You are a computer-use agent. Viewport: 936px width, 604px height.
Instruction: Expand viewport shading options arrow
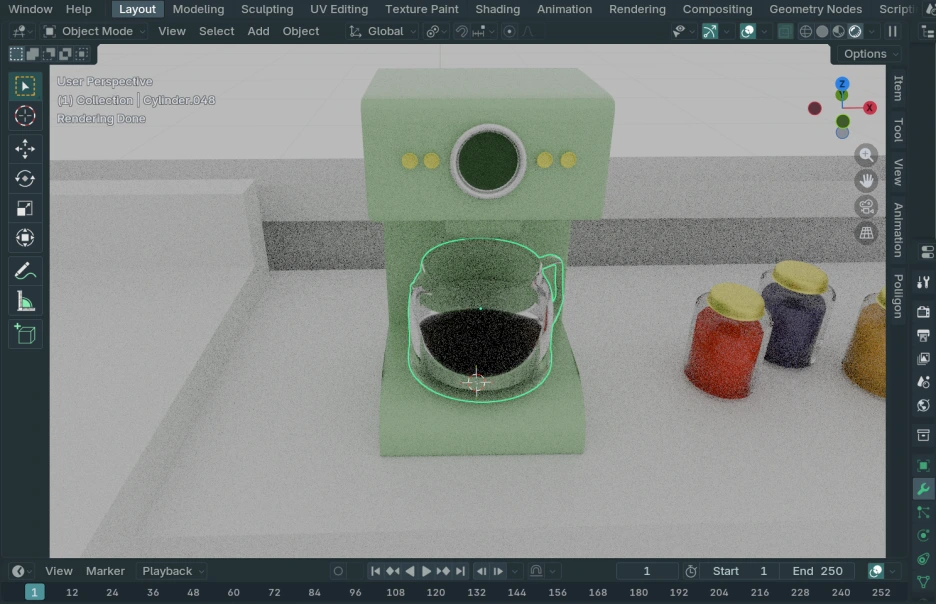point(872,32)
